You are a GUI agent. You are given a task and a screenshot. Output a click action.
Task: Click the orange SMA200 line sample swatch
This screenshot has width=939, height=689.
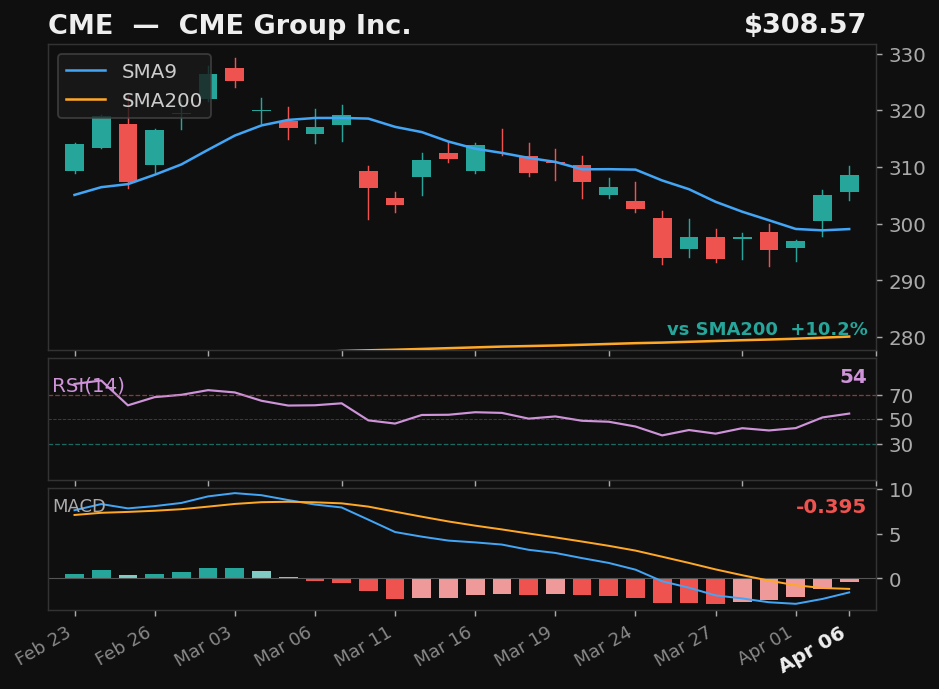[x=86, y=100]
